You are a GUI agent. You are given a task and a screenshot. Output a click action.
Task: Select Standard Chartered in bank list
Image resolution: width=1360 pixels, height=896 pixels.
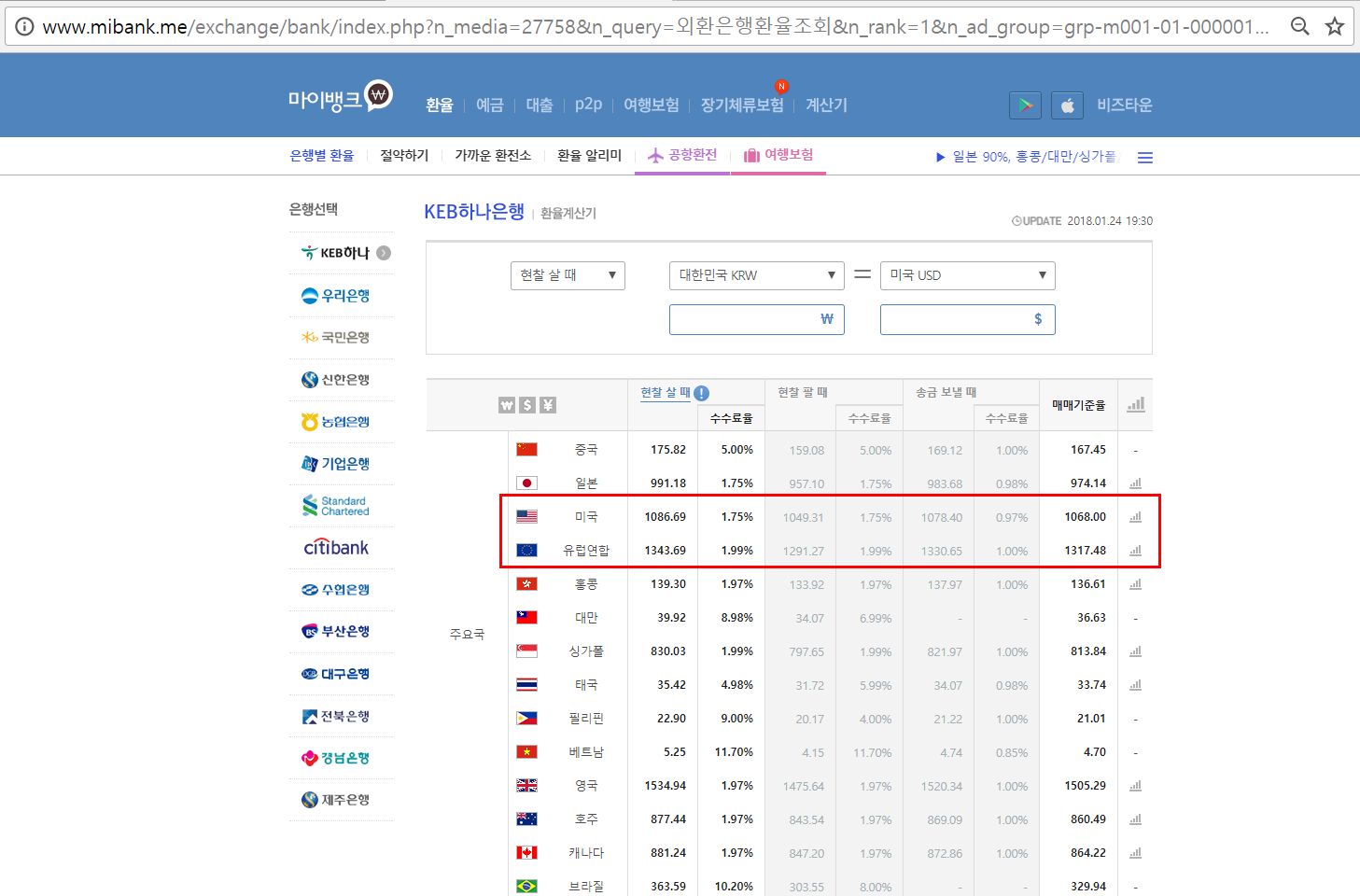click(336, 506)
